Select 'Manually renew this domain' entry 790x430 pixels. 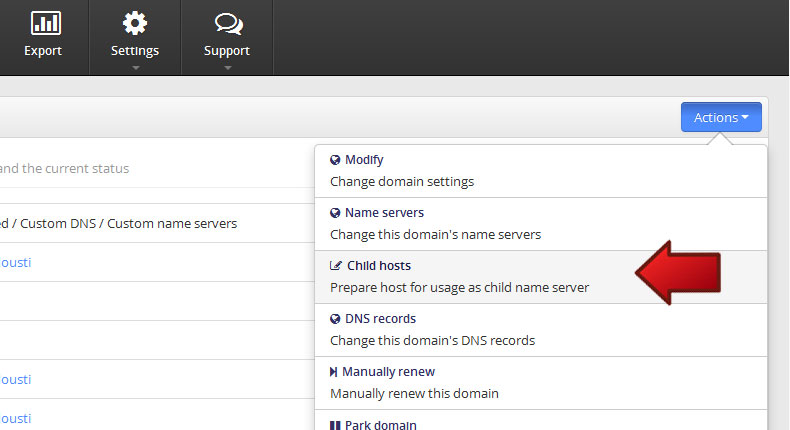414,393
